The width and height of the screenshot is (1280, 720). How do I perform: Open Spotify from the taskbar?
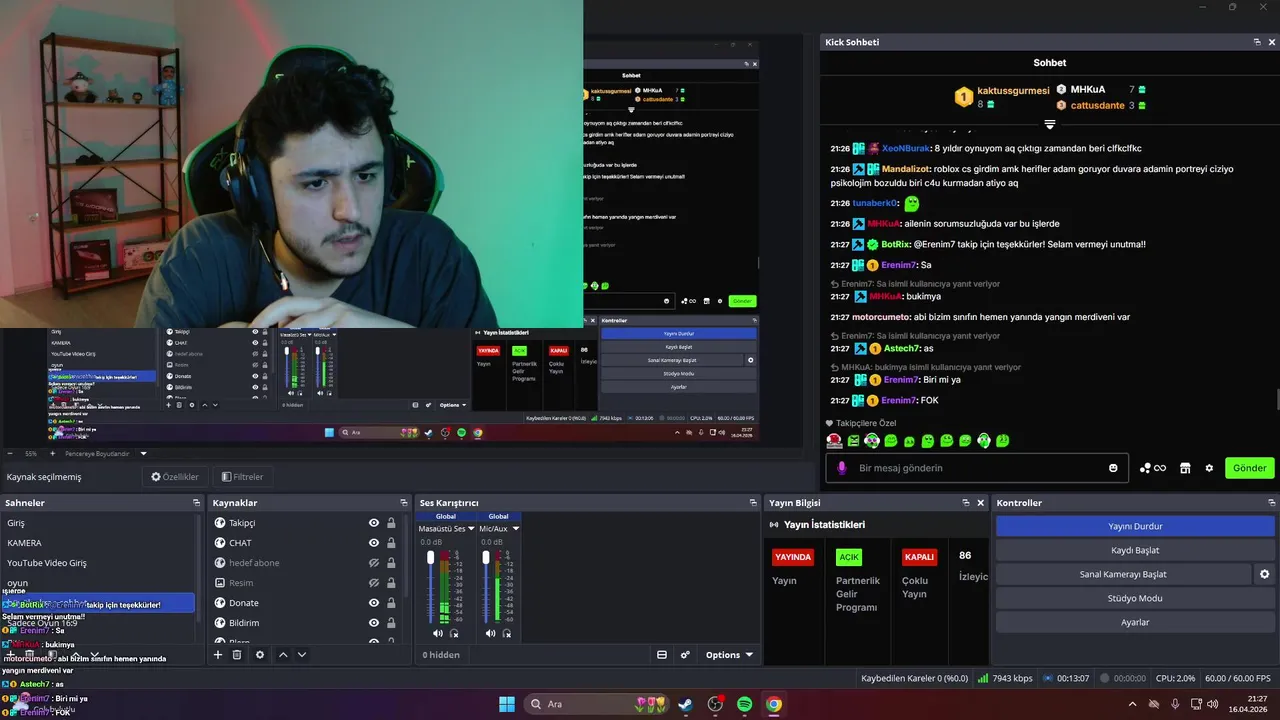coord(745,704)
